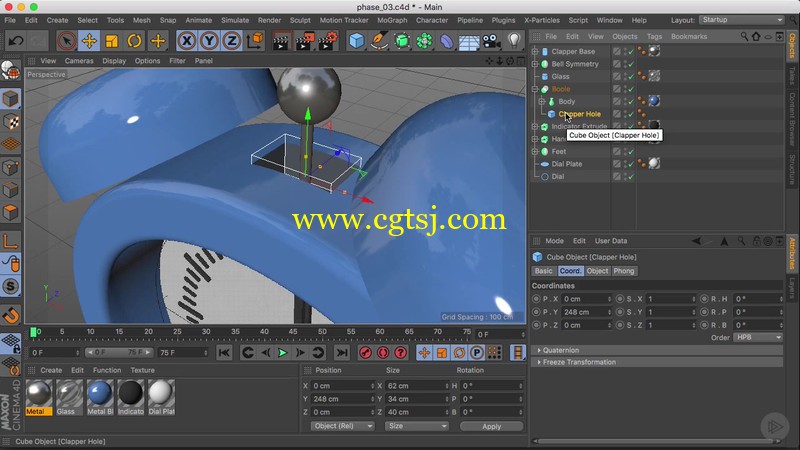Toggle R.B animation radio dot
The image size is (800, 450).
coord(705,325)
